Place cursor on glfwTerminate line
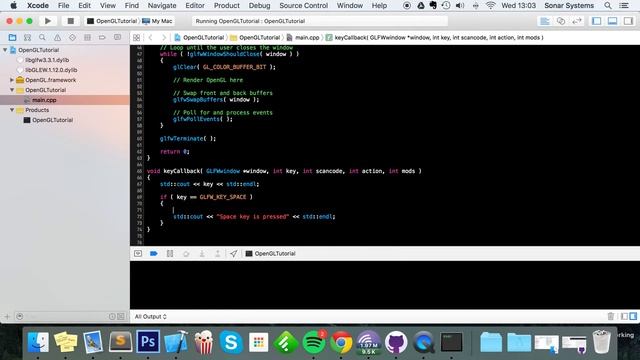640x360 pixels. 188,138
